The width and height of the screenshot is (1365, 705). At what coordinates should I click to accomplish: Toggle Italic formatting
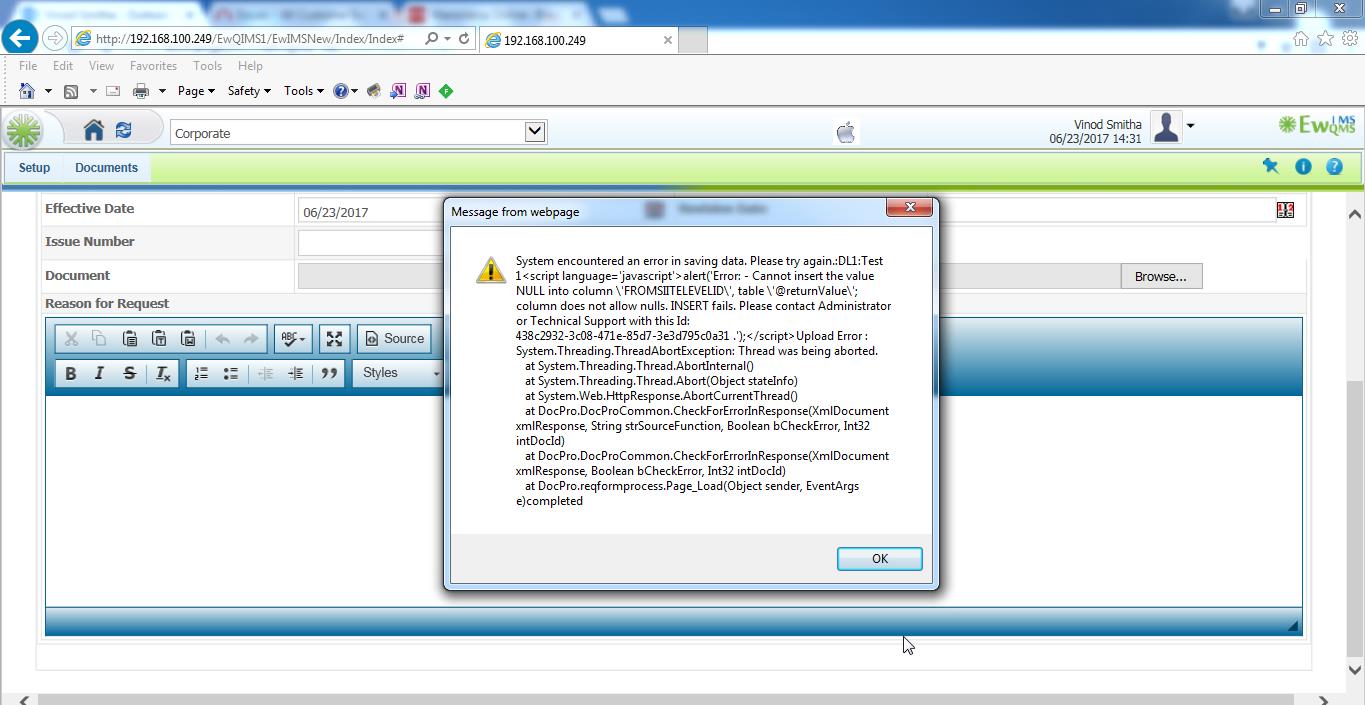(99, 373)
